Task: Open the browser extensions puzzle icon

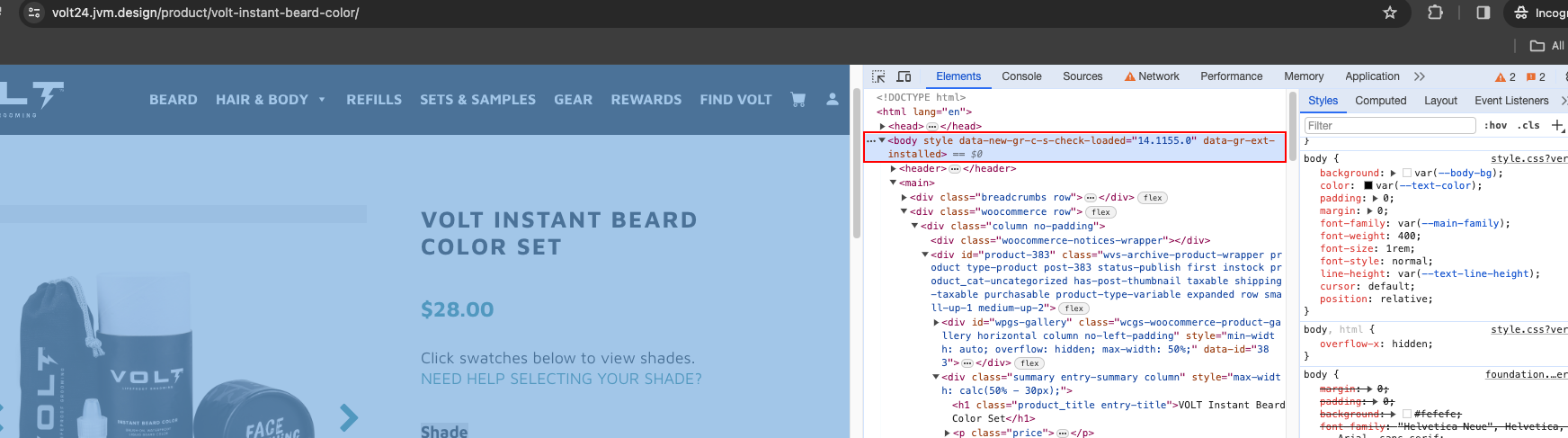Action: tap(1435, 13)
